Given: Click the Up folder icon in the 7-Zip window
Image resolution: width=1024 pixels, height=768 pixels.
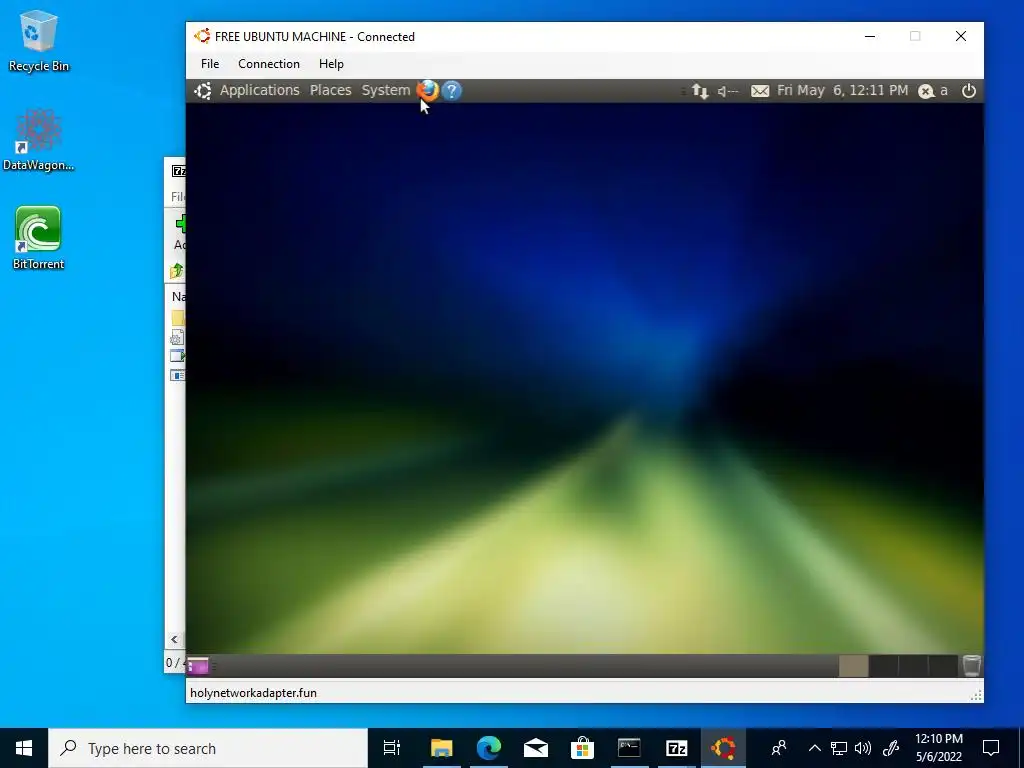Looking at the screenshot, I should point(176,270).
